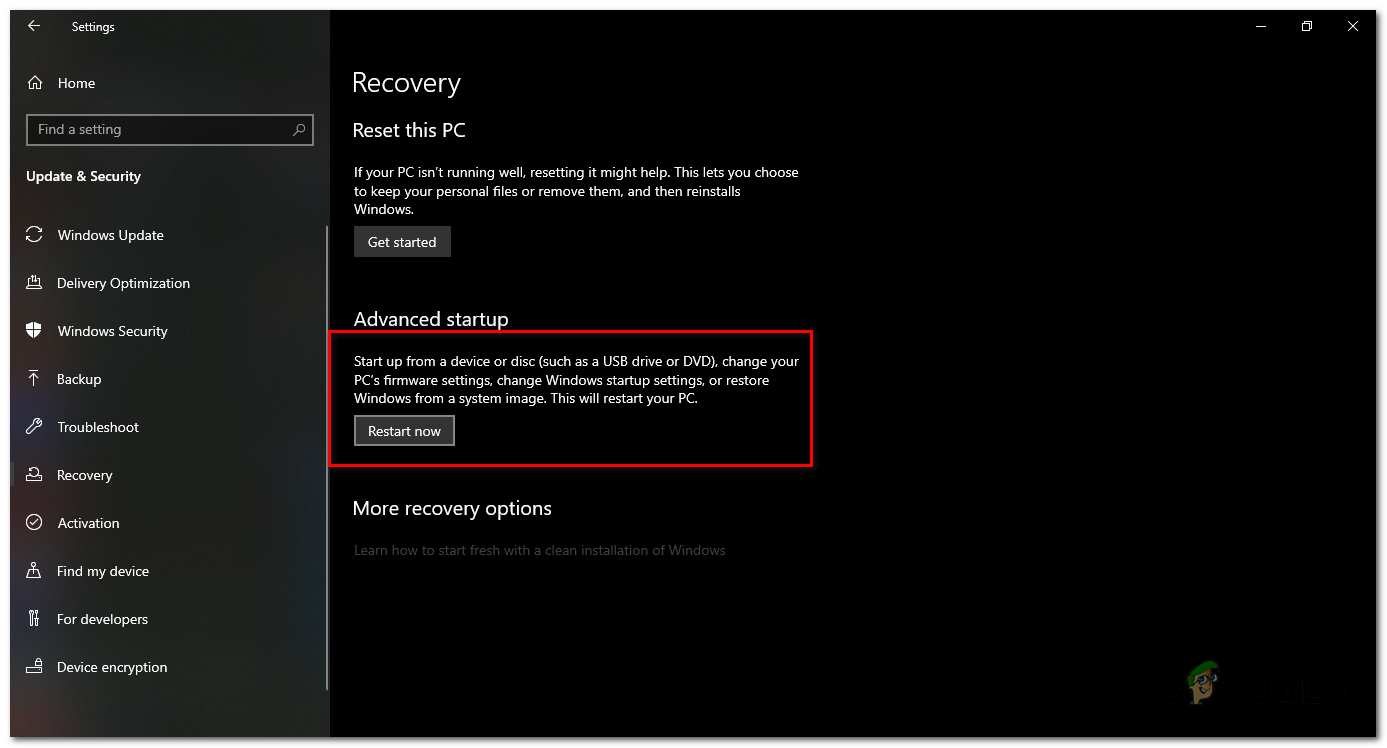Click the back arrow in Settings
This screenshot has width=1387, height=748.
(x=33, y=26)
